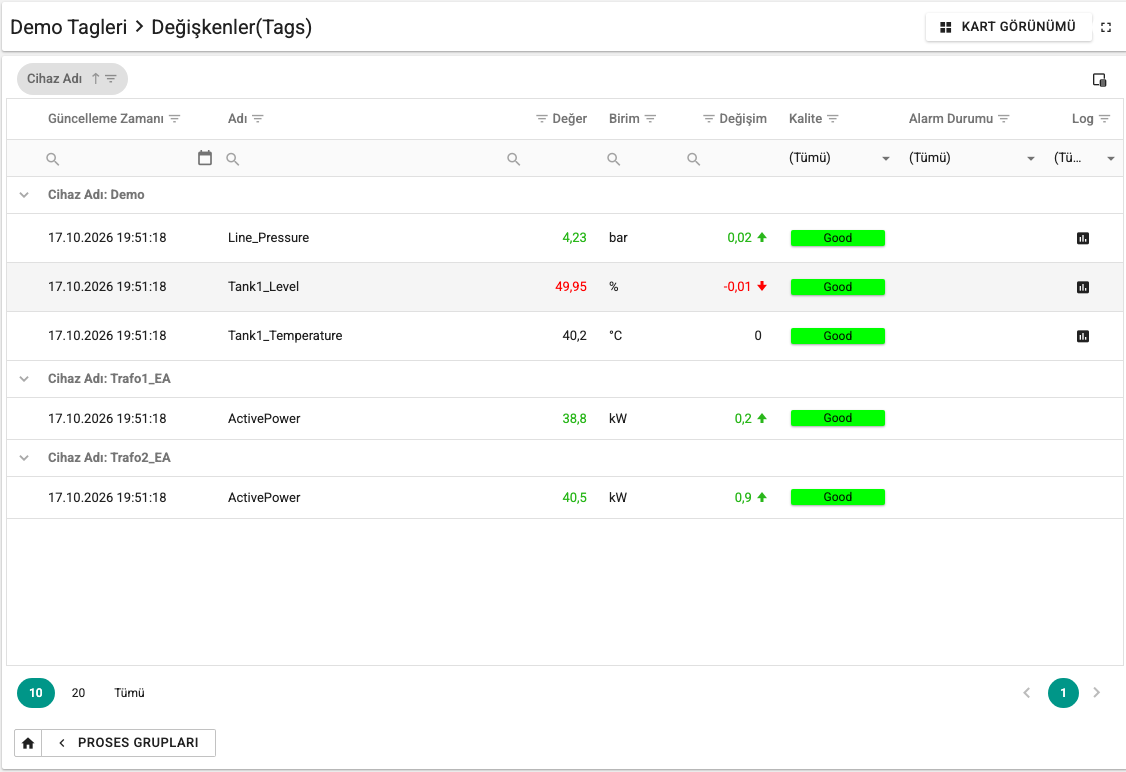Screen dimensions: 1126x772
Task: Open the column chooser icon above the table
Action: [x=1099, y=80]
